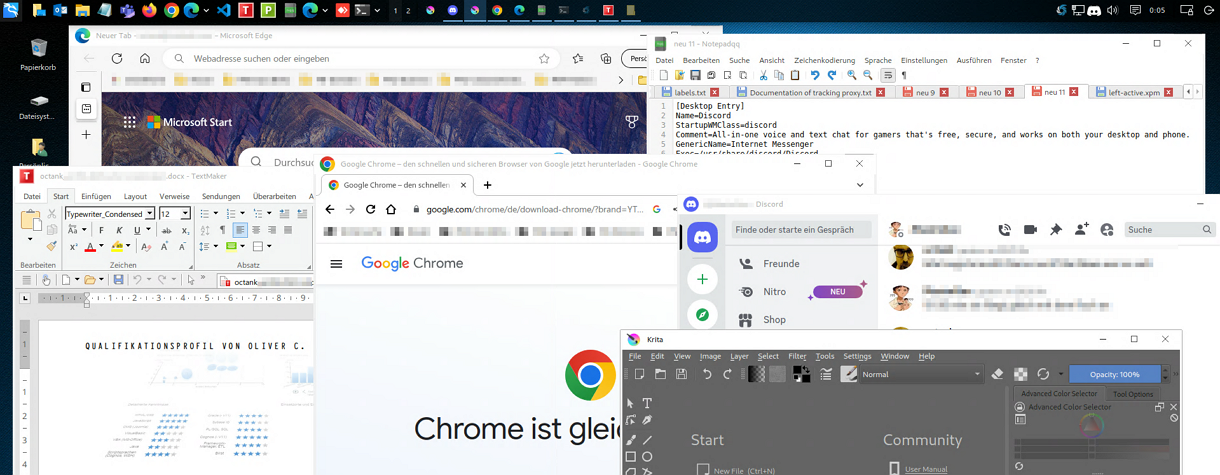Click the Krita open file toolbar icon
This screenshot has height=475, width=1220.
[x=659, y=374]
